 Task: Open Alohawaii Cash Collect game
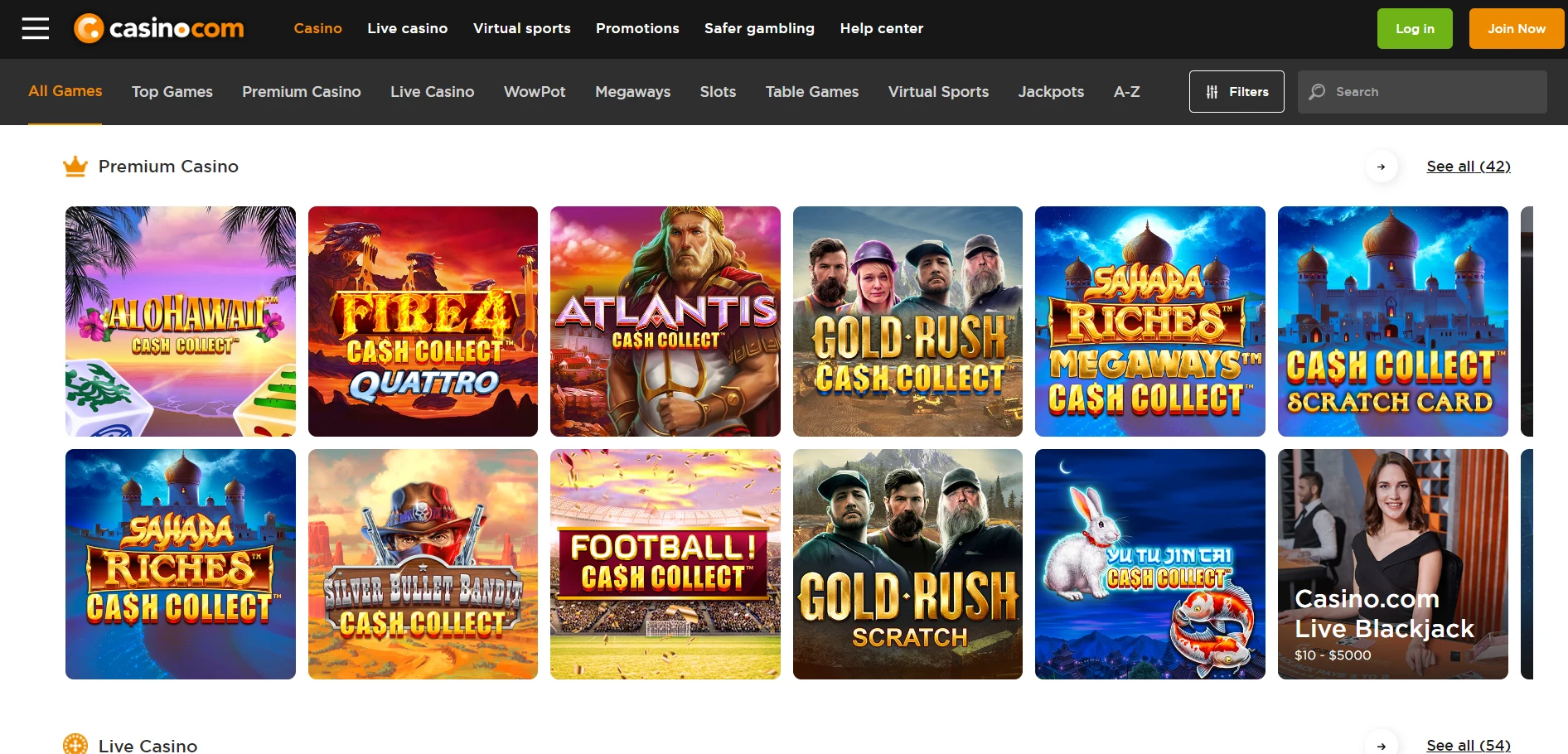pos(181,321)
